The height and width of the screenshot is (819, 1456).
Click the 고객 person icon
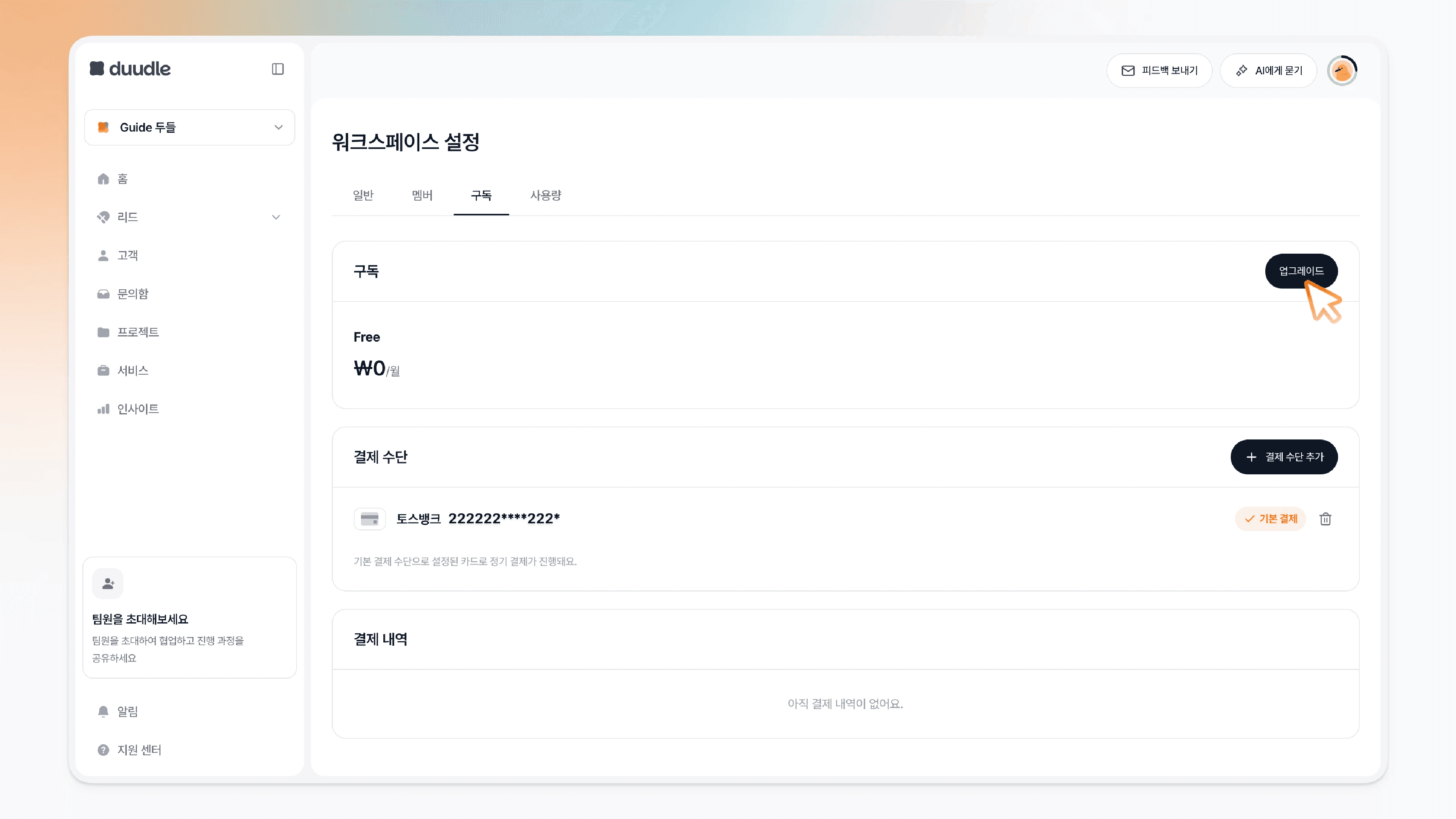tap(103, 256)
